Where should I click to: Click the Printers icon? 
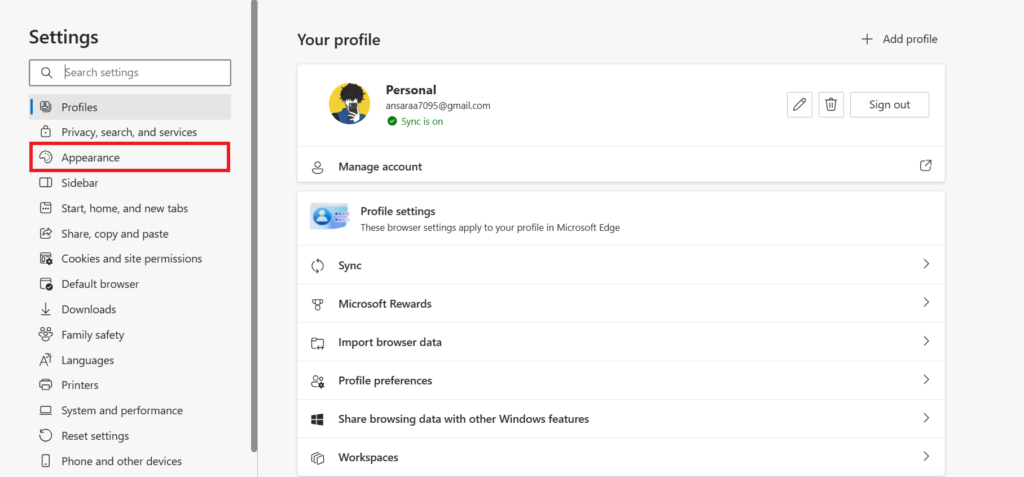46,385
